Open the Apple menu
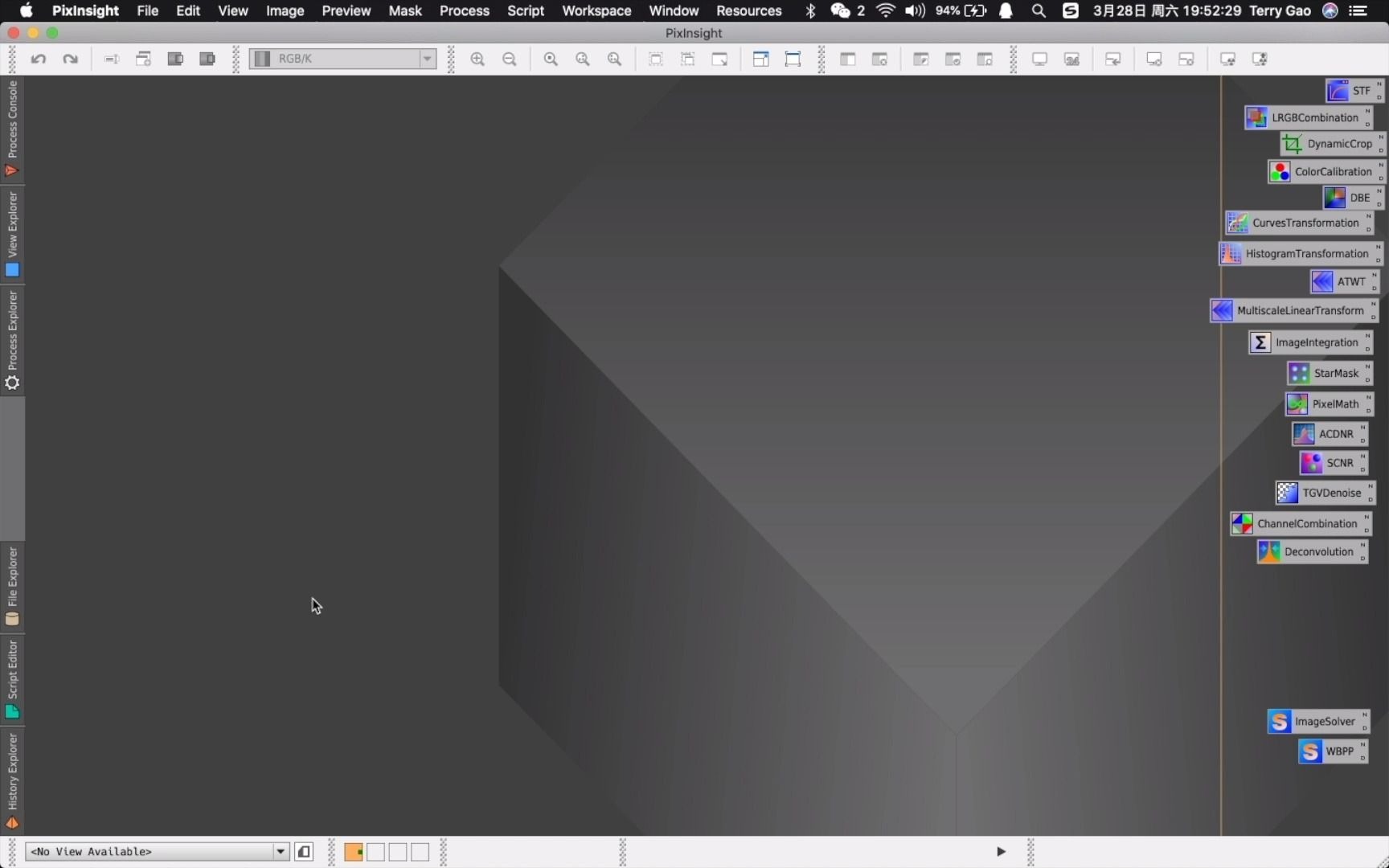 27,10
